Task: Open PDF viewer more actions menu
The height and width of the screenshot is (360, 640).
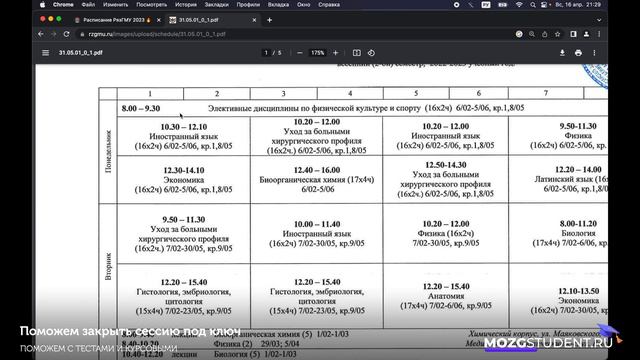Action: click(594, 53)
